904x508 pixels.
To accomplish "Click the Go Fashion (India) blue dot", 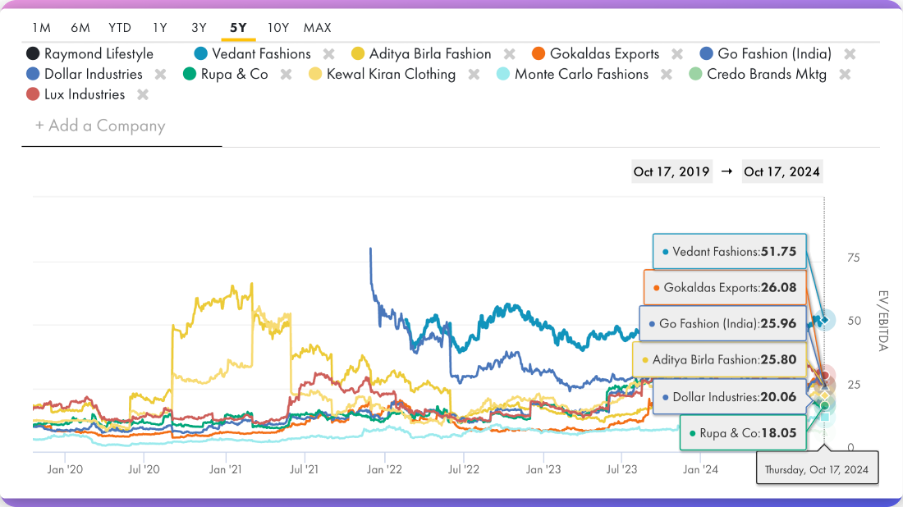I will [706, 54].
